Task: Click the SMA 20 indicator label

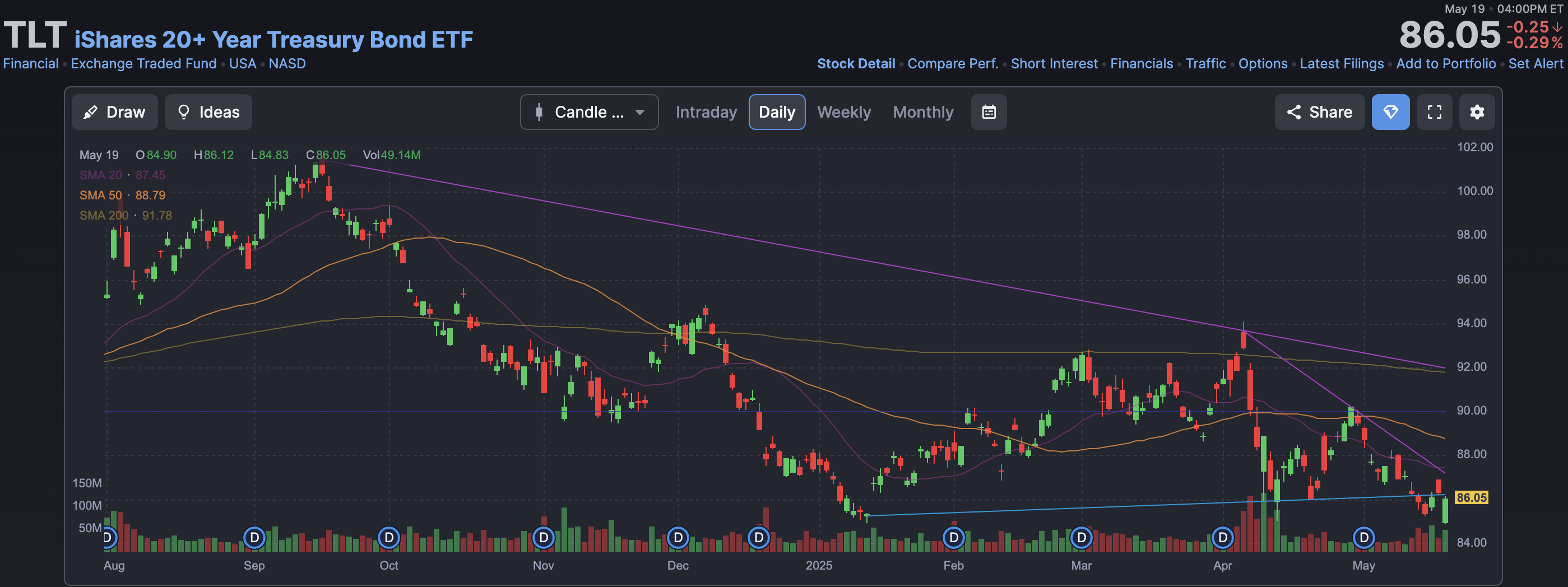Action: [122, 175]
